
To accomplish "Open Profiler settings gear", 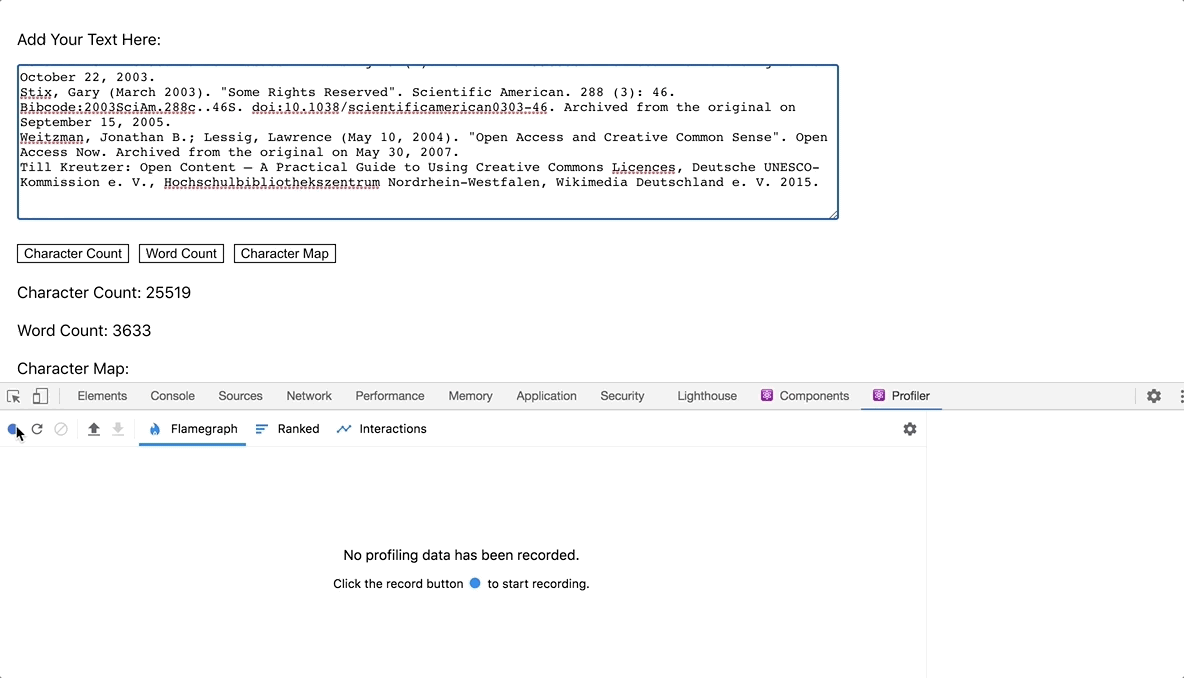I will [910, 429].
